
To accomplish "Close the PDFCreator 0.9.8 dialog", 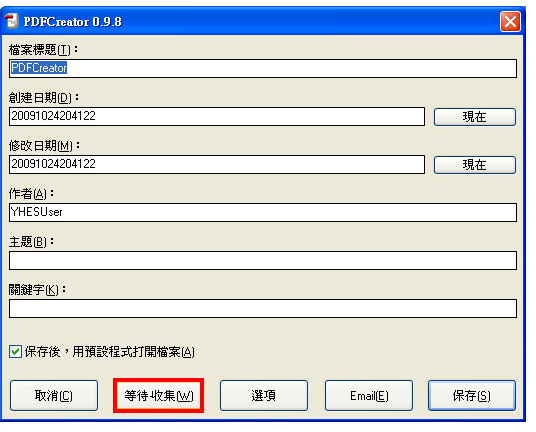I will [510, 22].
